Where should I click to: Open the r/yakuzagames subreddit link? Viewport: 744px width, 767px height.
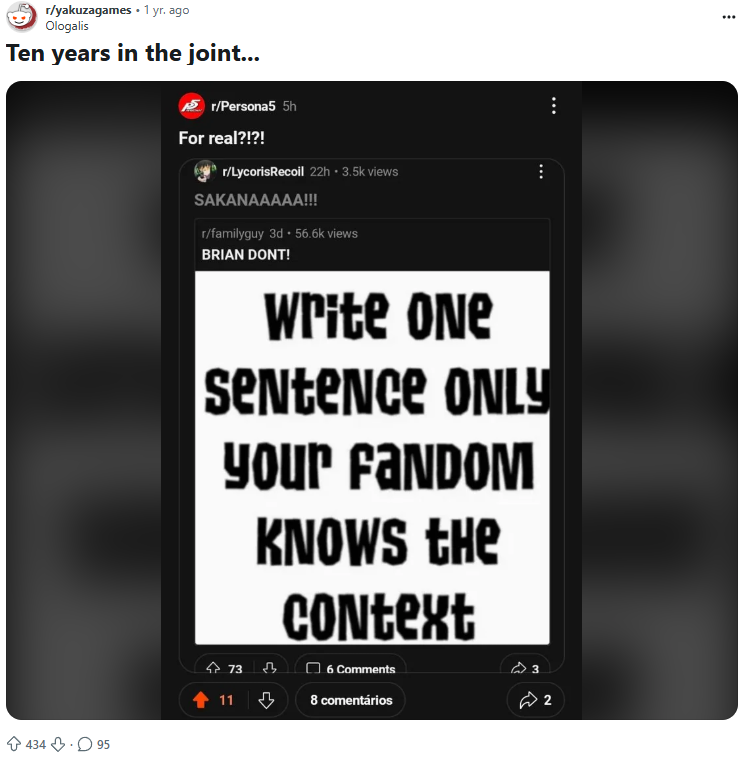pos(89,10)
